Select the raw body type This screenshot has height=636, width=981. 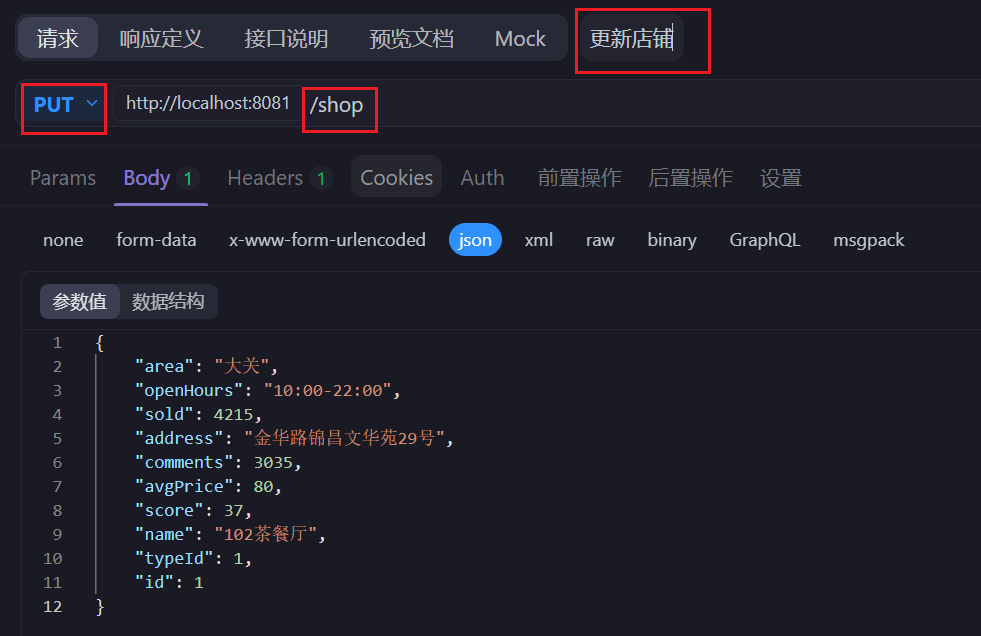600,240
